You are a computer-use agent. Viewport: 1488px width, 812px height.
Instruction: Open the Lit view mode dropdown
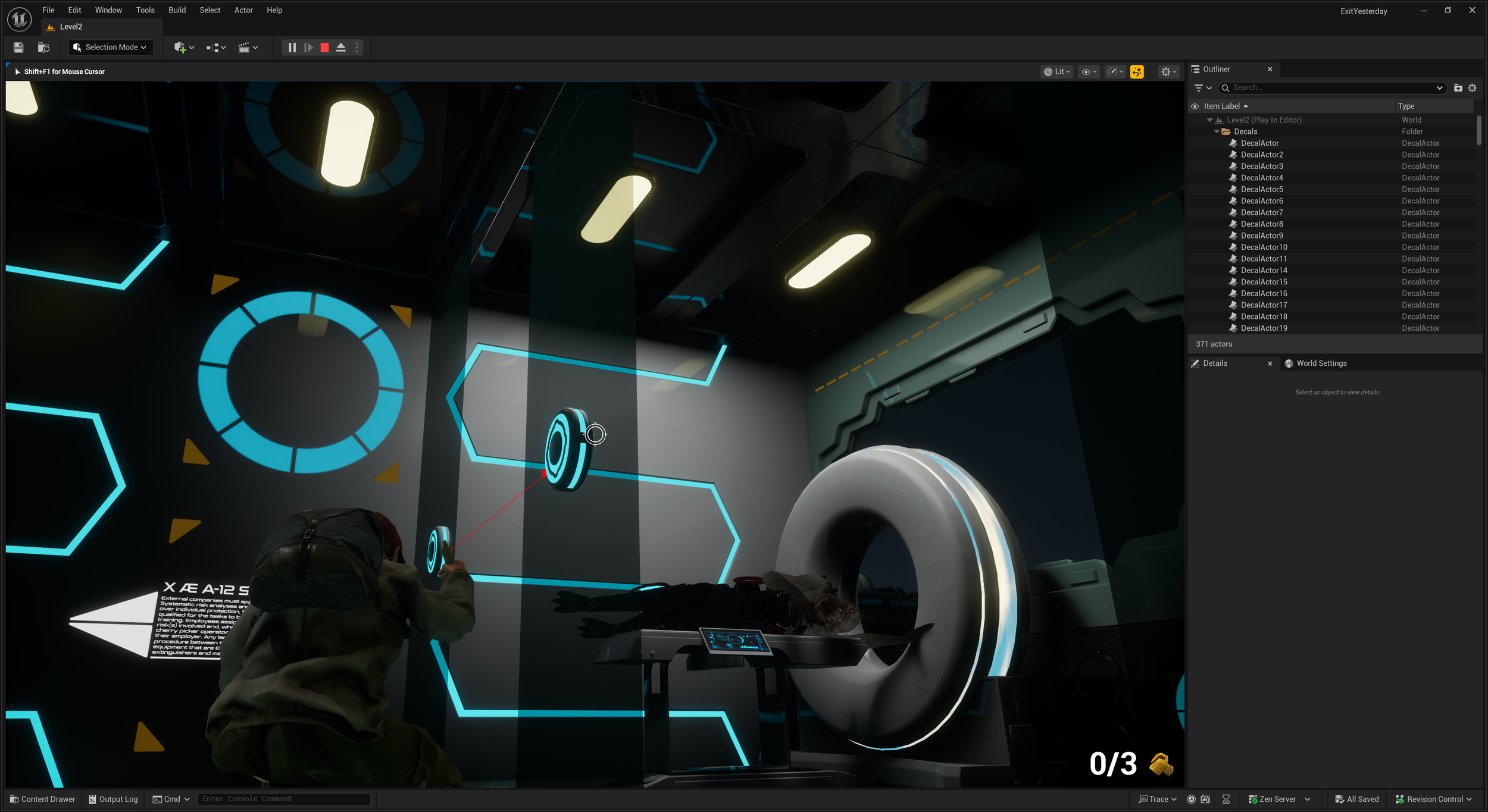(1056, 72)
